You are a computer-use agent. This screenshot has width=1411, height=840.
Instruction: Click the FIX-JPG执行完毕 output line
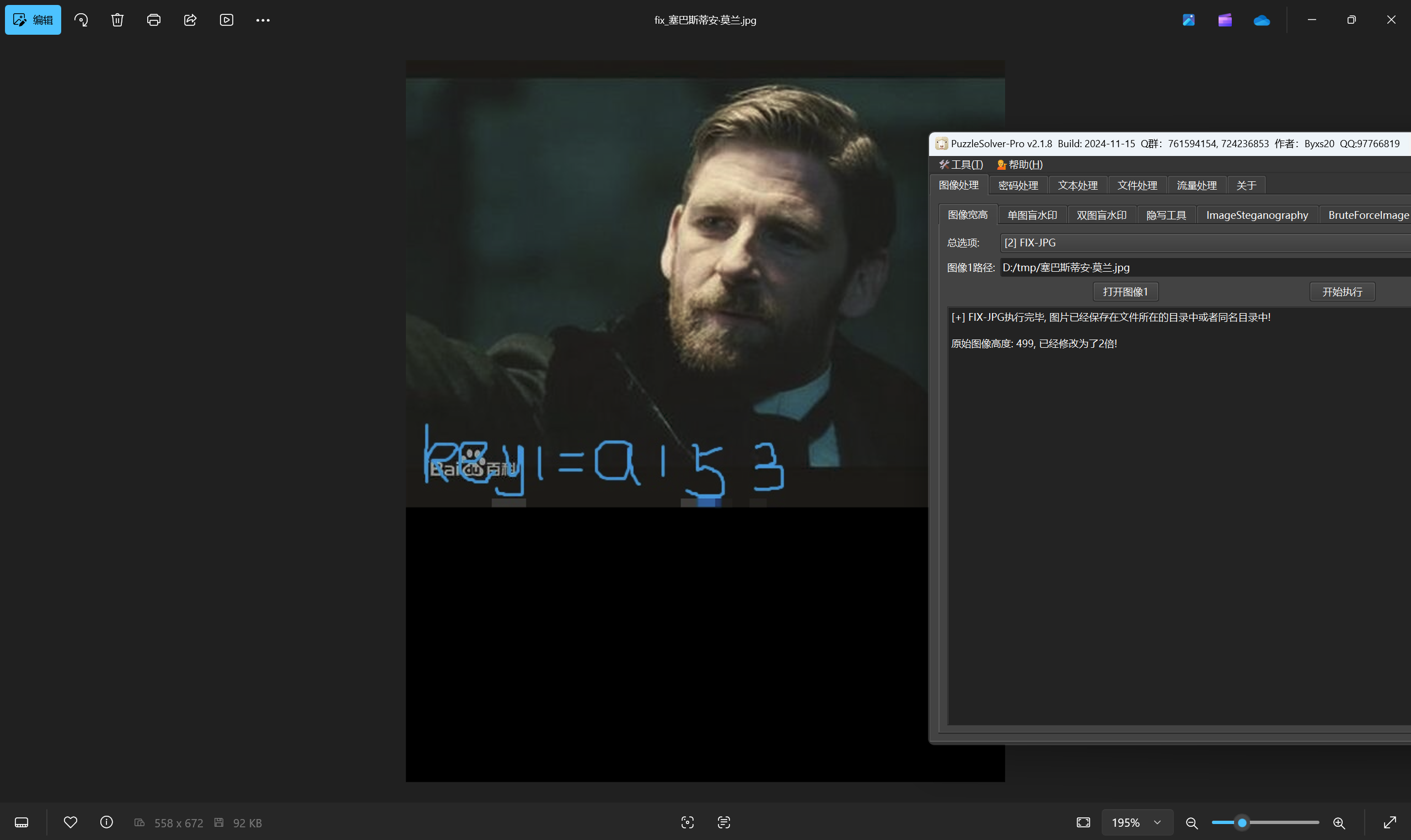(1110, 317)
